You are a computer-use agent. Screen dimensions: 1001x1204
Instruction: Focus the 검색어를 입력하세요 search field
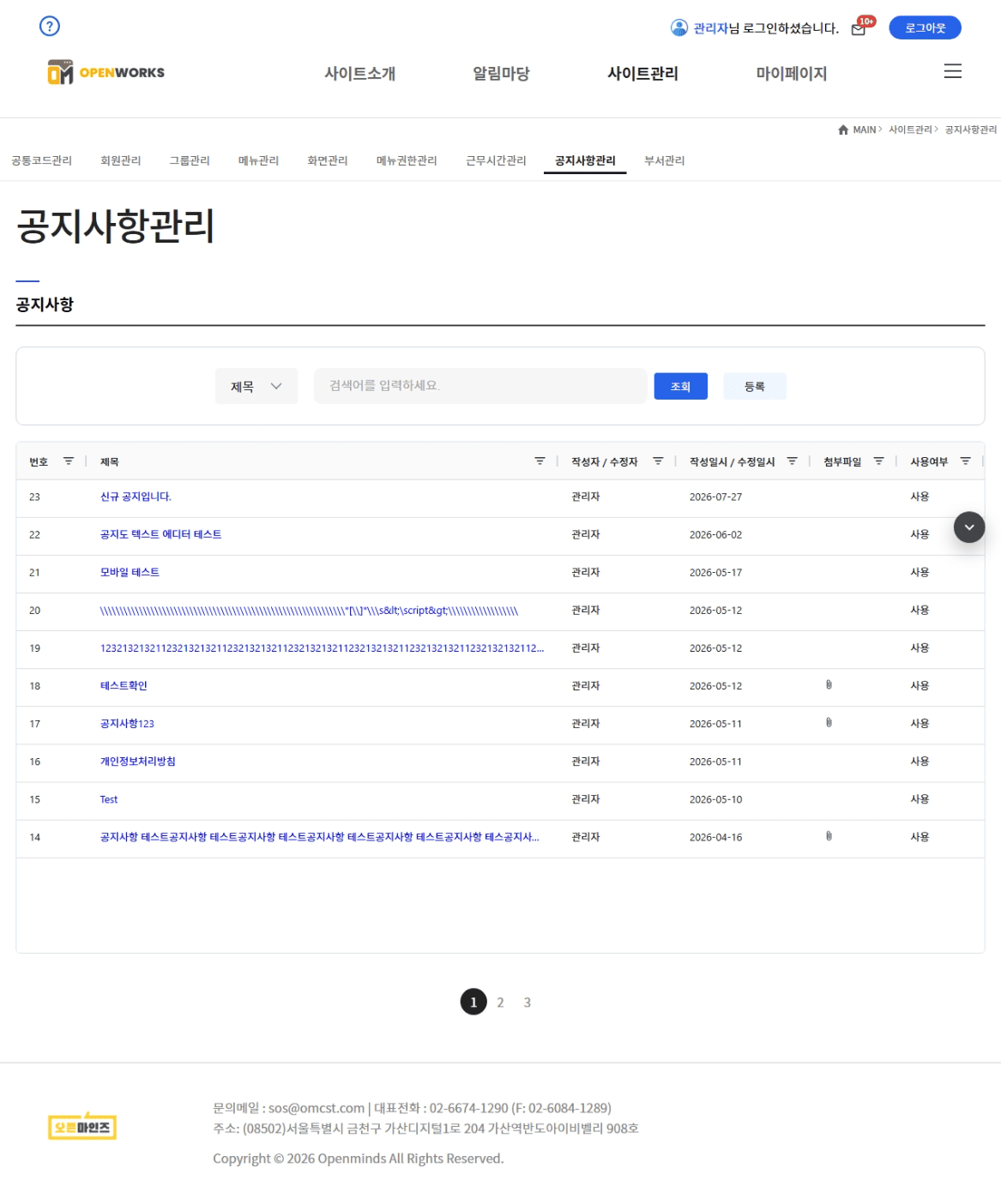click(x=480, y=386)
